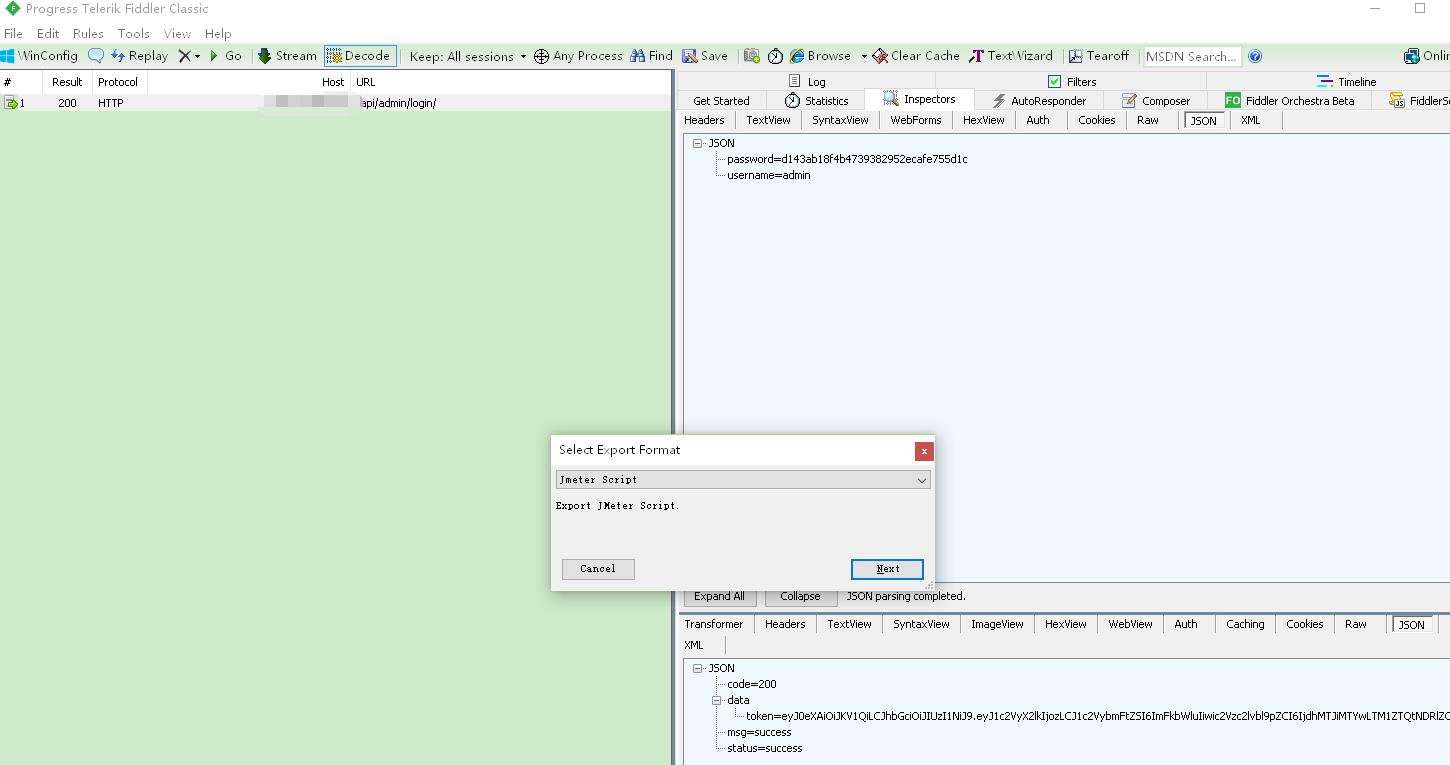Open the Help menu

point(218,33)
